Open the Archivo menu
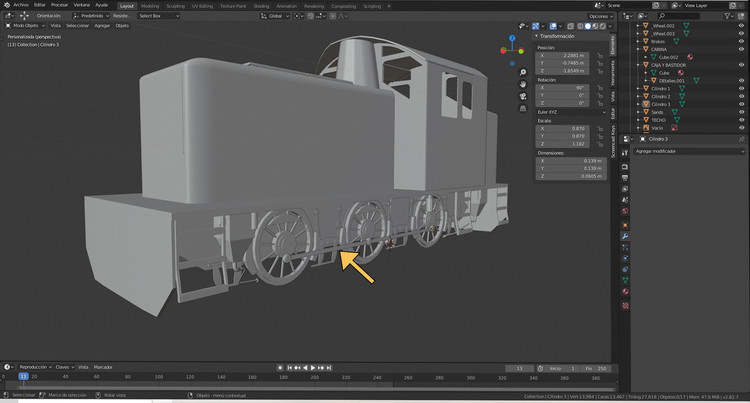Viewport: 750px width, 403px height. (x=22, y=5)
